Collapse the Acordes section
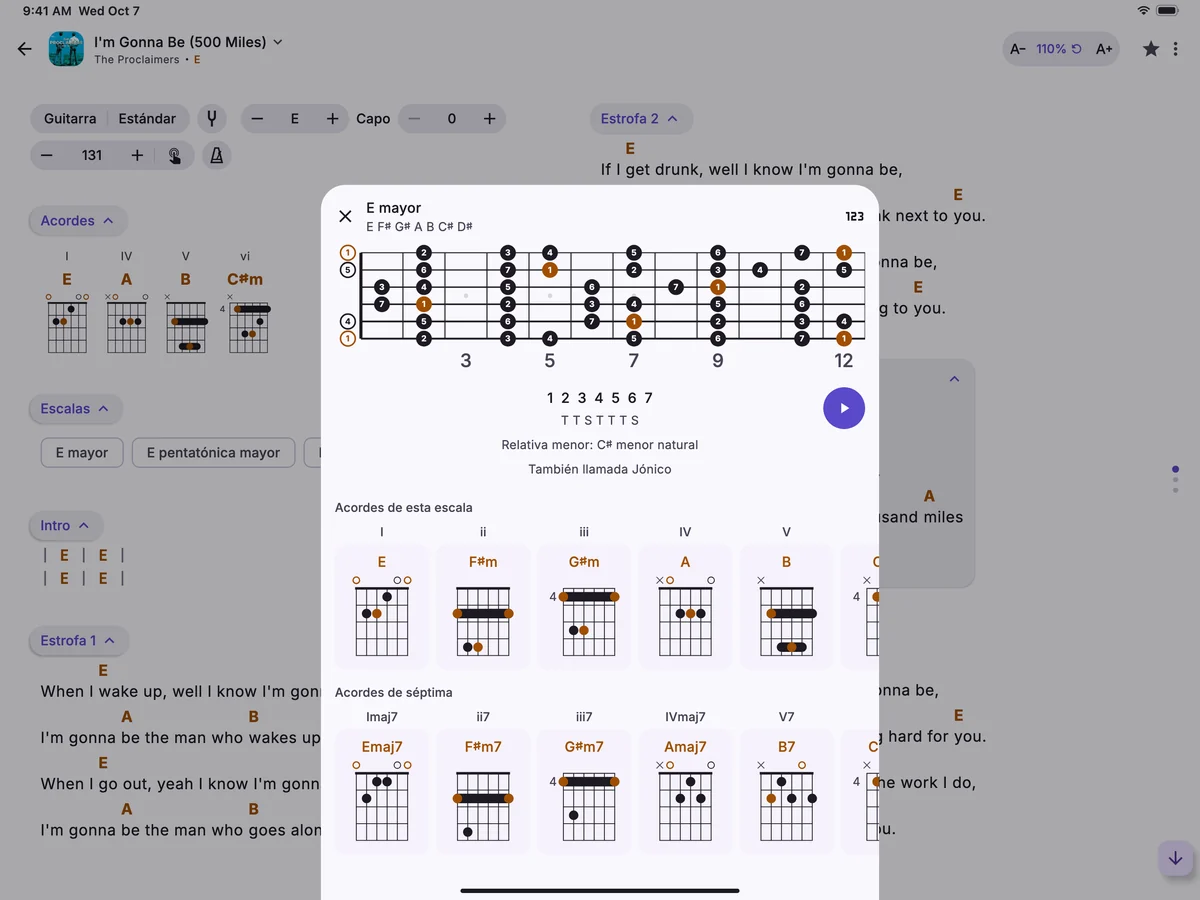1200x900 pixels. pyautogui.click(x=77, y=221)
